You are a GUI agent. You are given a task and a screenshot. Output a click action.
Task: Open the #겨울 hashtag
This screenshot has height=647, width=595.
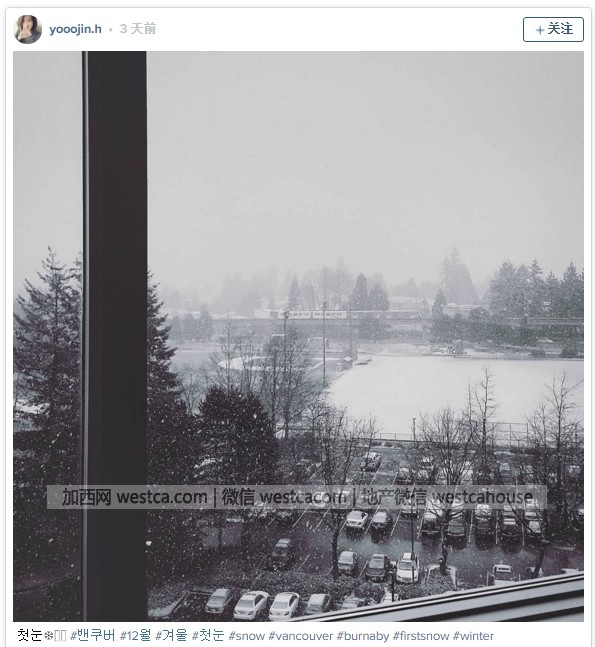[171, 635]
